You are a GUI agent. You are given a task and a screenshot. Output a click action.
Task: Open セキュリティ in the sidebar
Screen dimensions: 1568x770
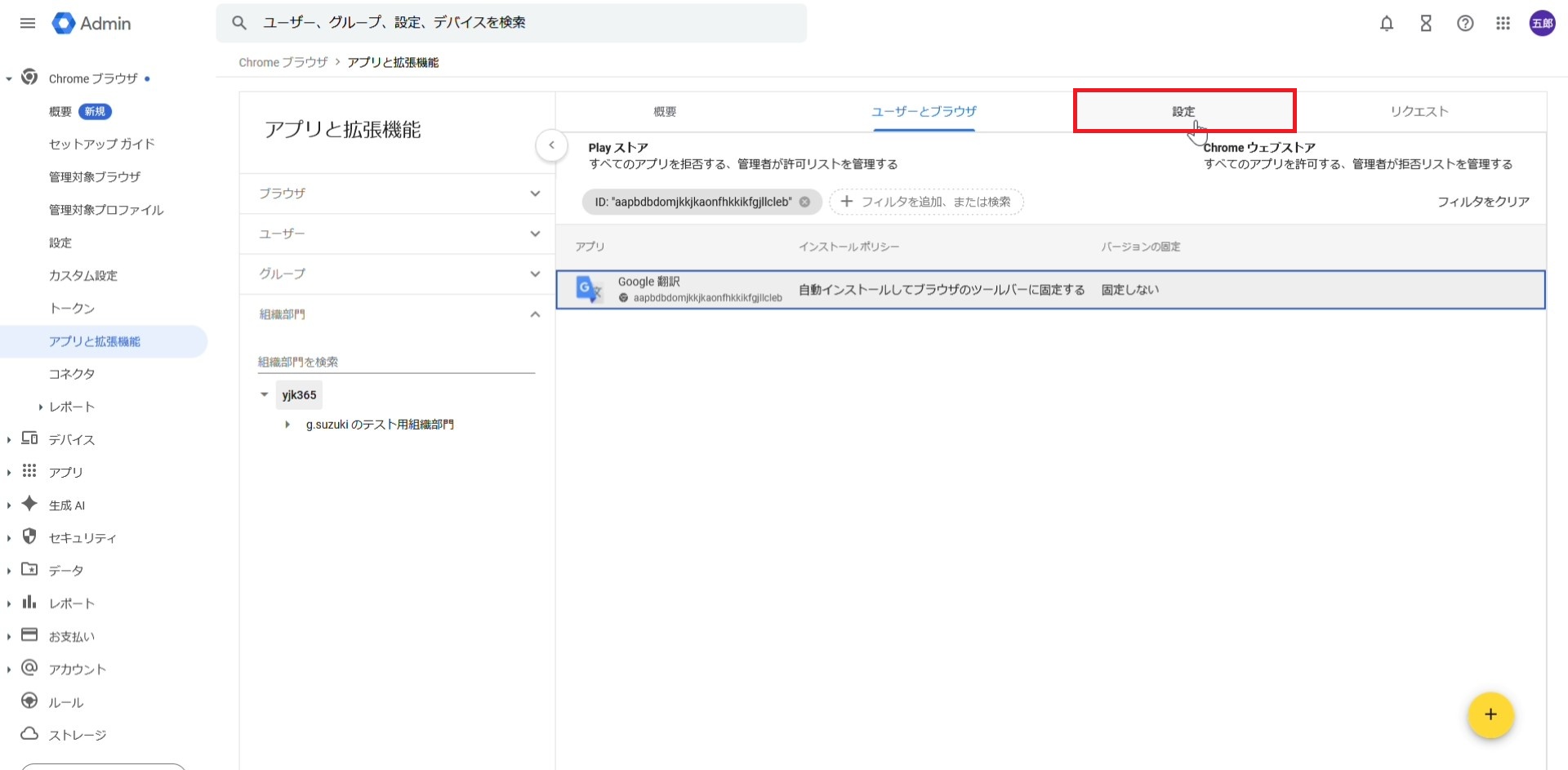pyautogui.click(x=82, y=538)
